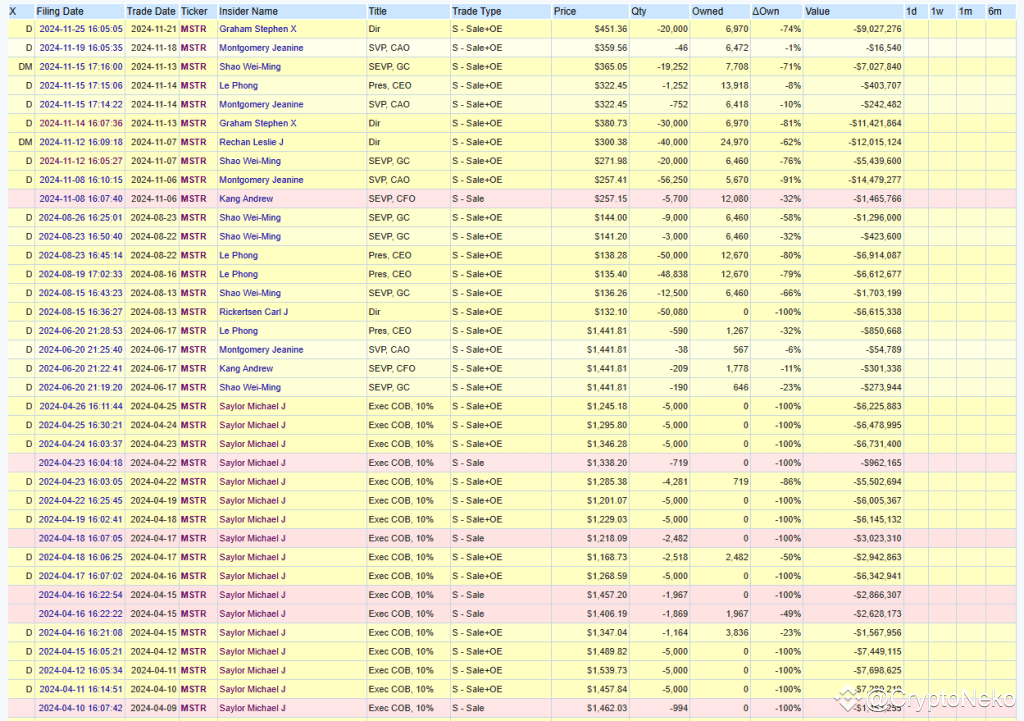Open Saylor Michael J in the $1,338.20 price row
Image resolution: width=1024 pixels, height=721 pixels.
pyautogui.click(x=253, y=462)
